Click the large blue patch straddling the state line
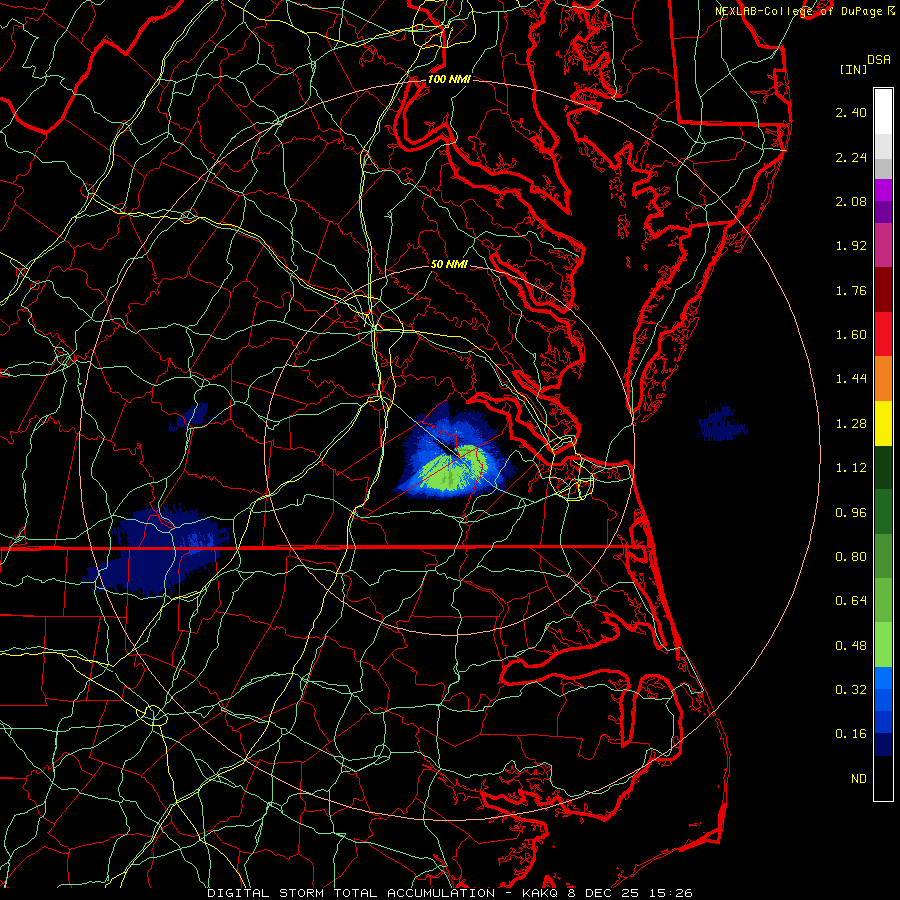This screenshot has height=900, width=900. (158, 551)
